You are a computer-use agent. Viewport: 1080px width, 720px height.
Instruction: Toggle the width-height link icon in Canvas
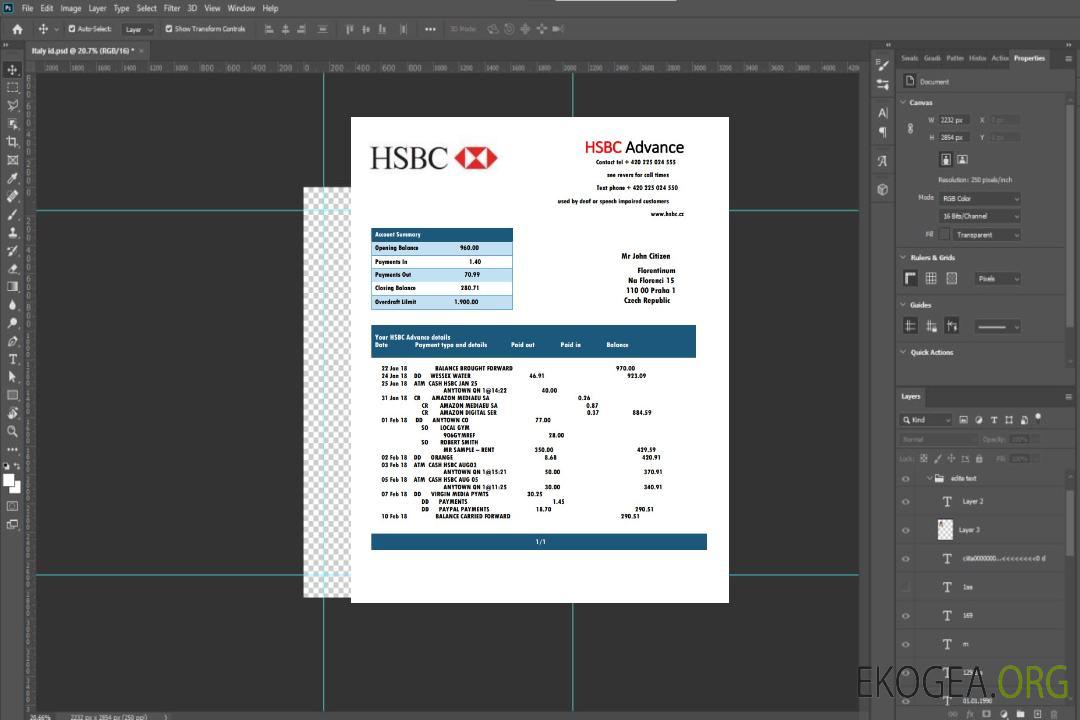tap(911, 129)
